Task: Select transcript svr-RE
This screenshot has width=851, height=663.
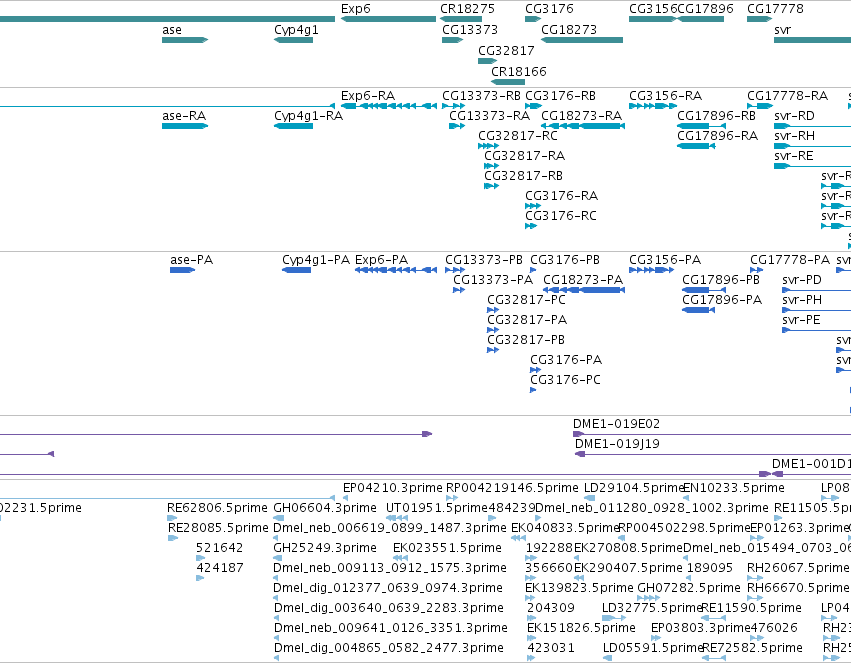Action: 812,166
